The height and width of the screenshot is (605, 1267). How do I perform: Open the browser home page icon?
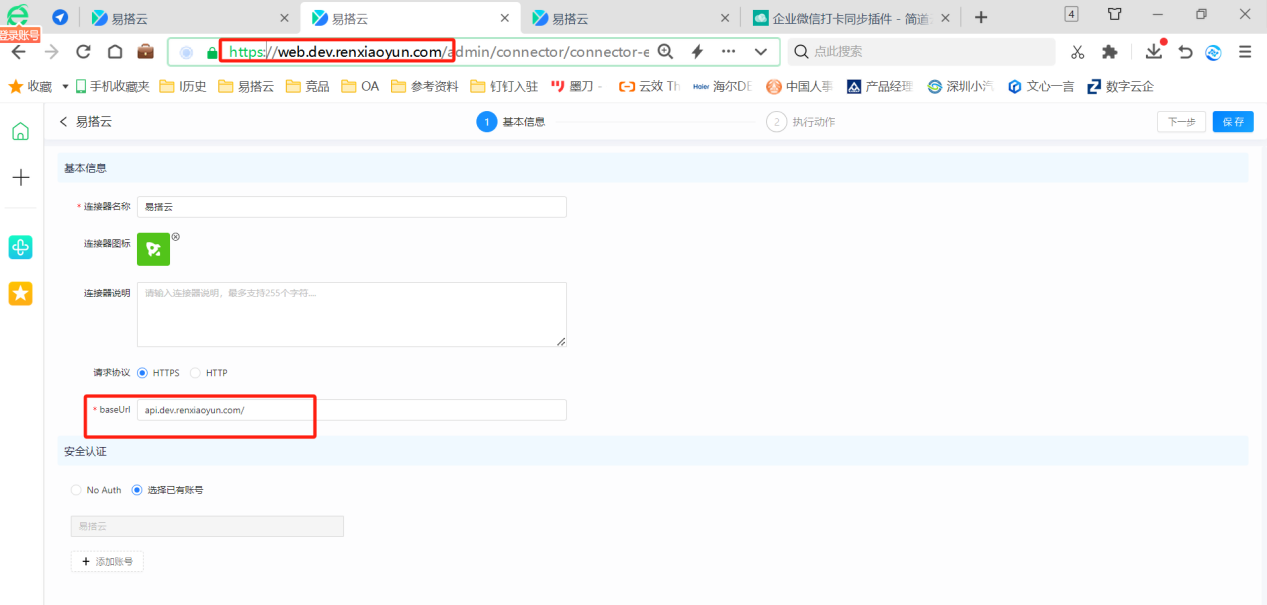click(115, 52)
